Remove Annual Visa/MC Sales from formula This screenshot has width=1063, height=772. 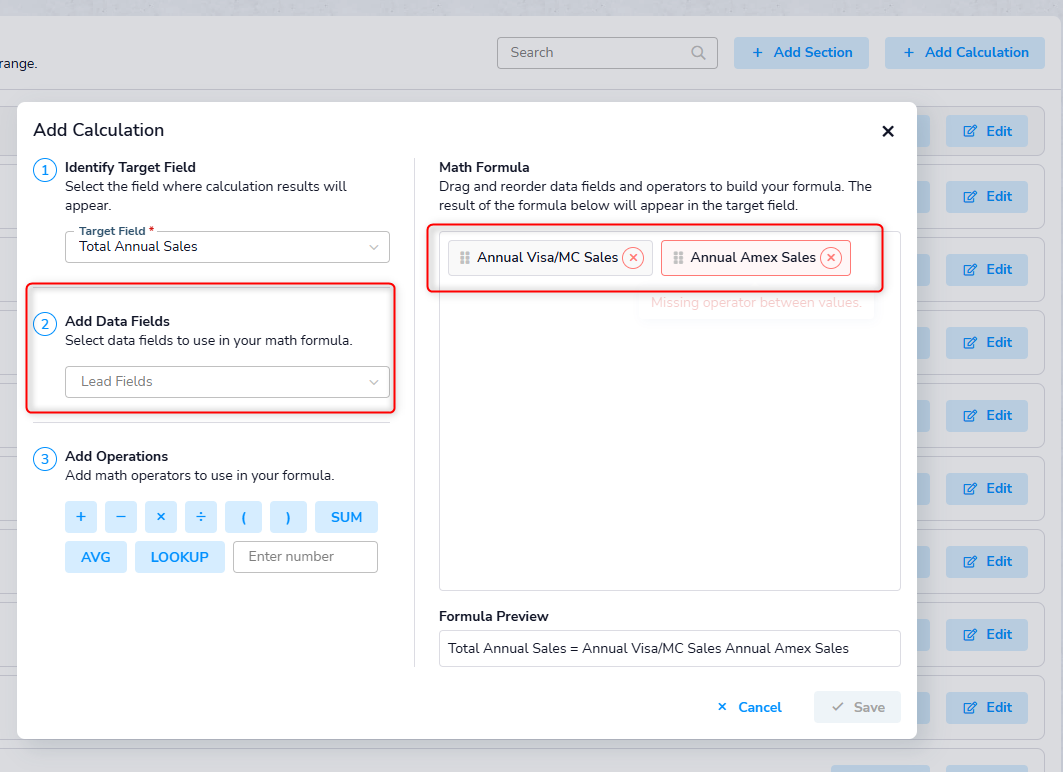[633, 258]
